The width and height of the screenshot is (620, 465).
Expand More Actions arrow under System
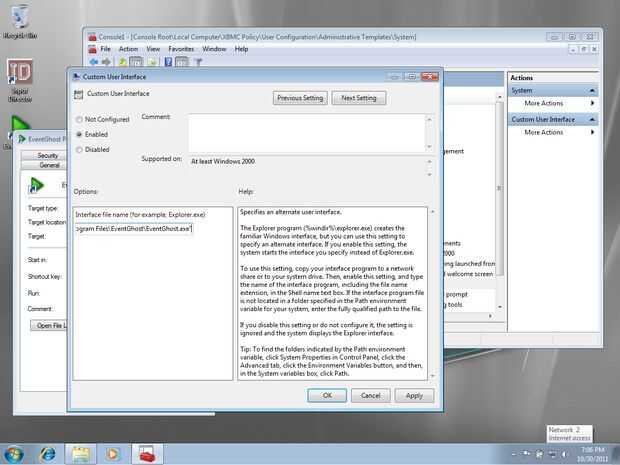[592, 103]
